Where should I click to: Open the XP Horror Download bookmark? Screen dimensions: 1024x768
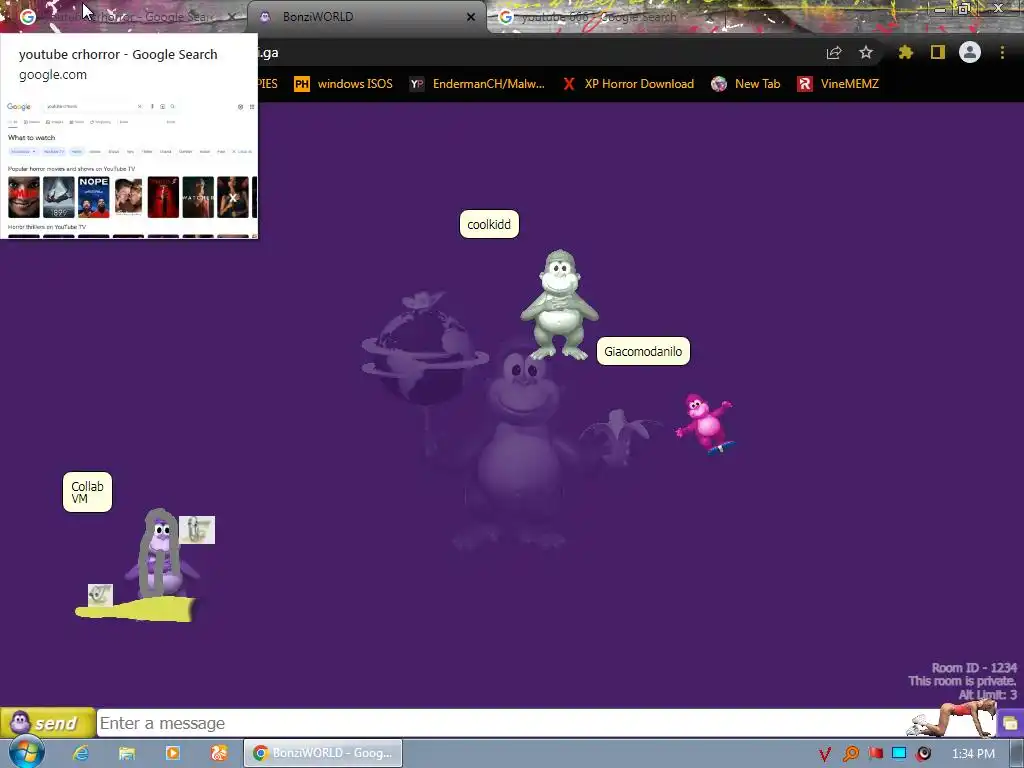(x=628, y=84)
